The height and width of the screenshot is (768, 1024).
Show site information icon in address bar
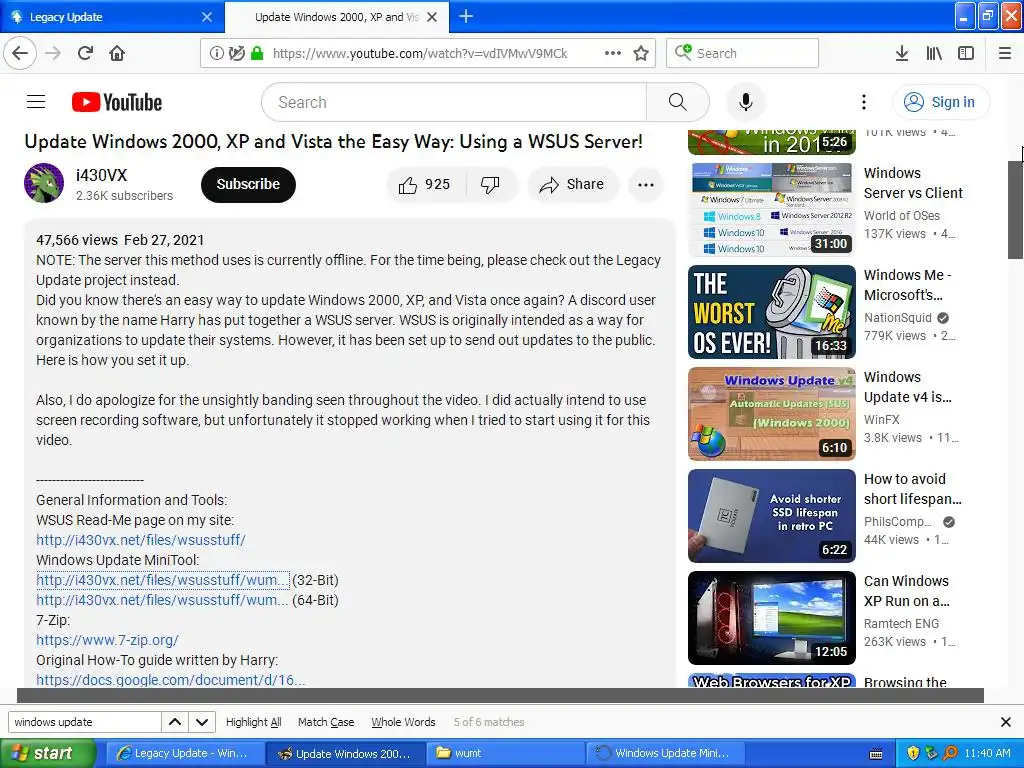click(x=216, y=54)
